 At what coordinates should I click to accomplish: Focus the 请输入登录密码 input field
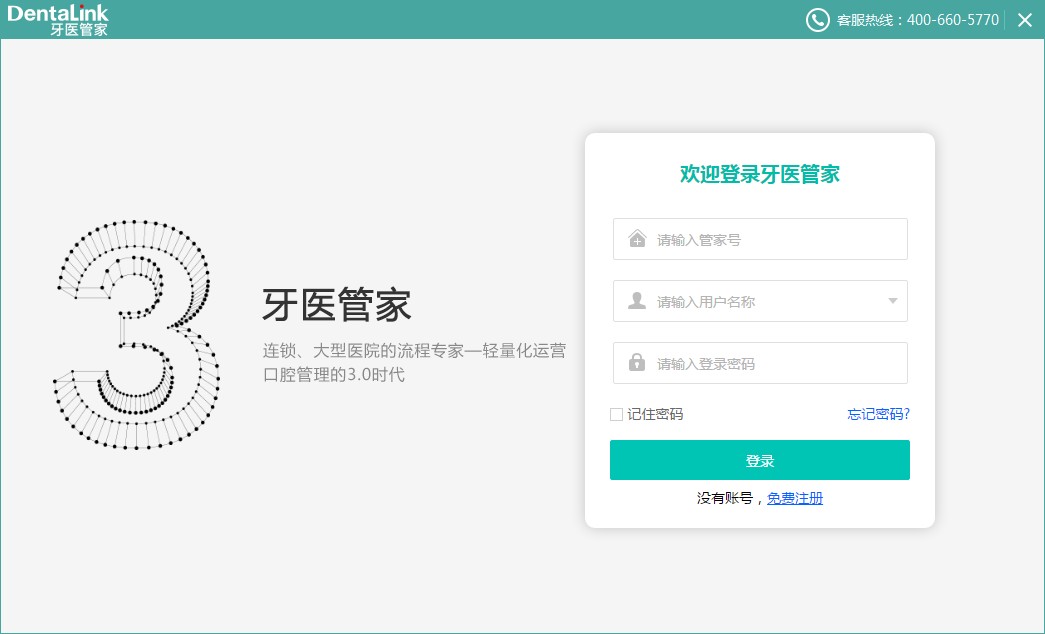[760, 363]
